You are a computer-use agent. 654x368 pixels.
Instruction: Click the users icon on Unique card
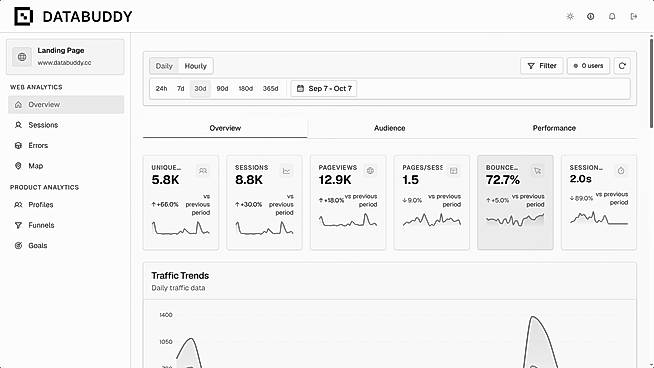203,171
